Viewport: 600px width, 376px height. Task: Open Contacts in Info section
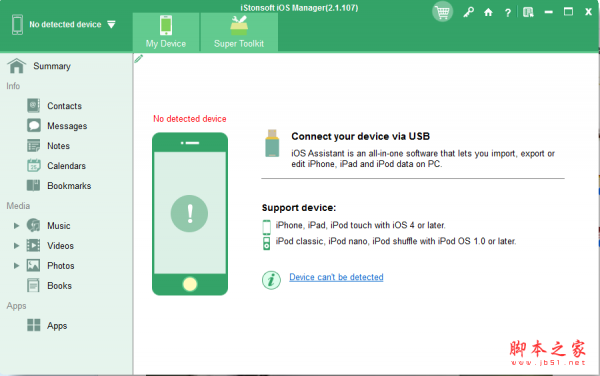64,106
